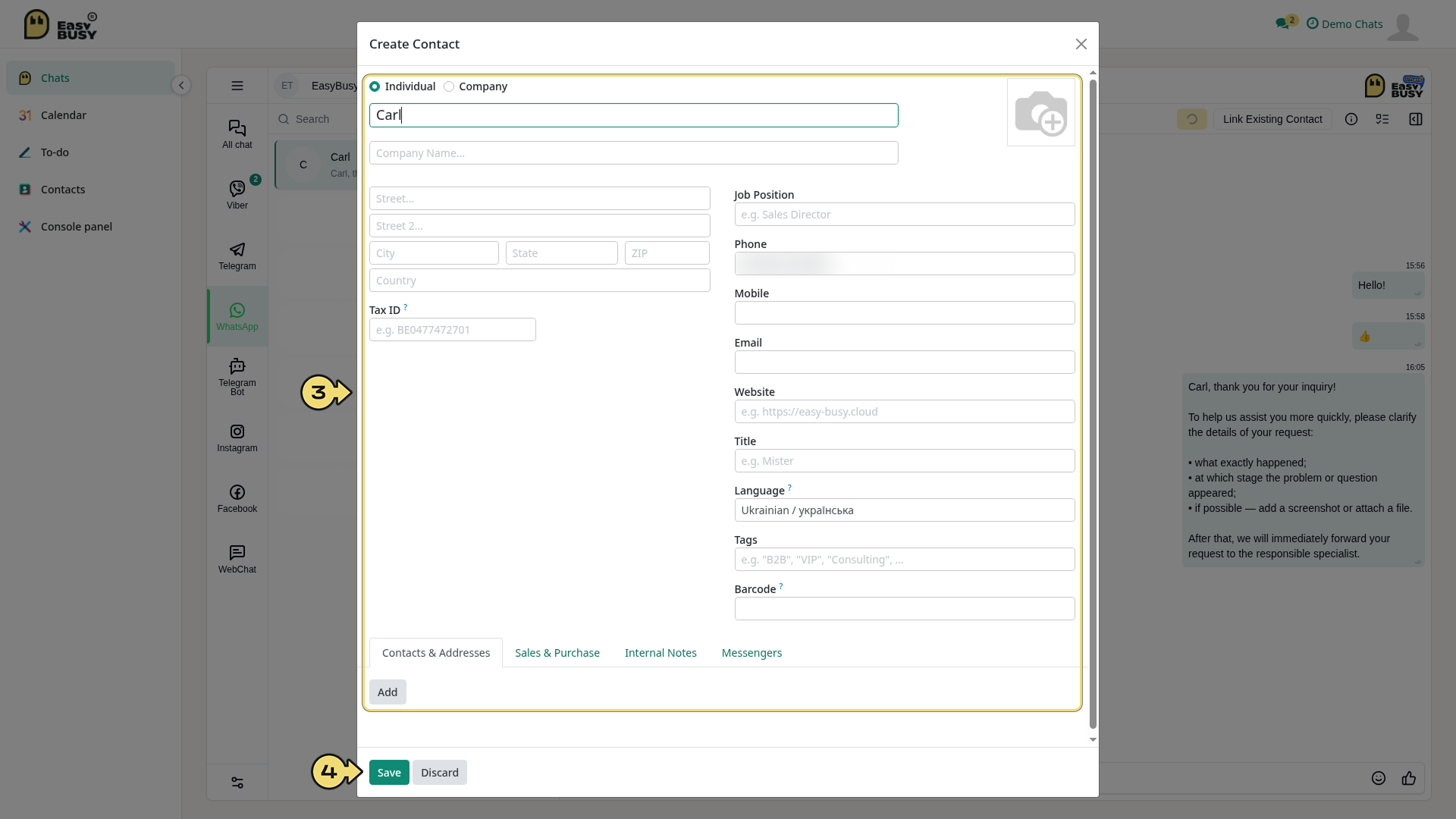
Task: Click the info icon in chat header
Action: pos(1351,119)
